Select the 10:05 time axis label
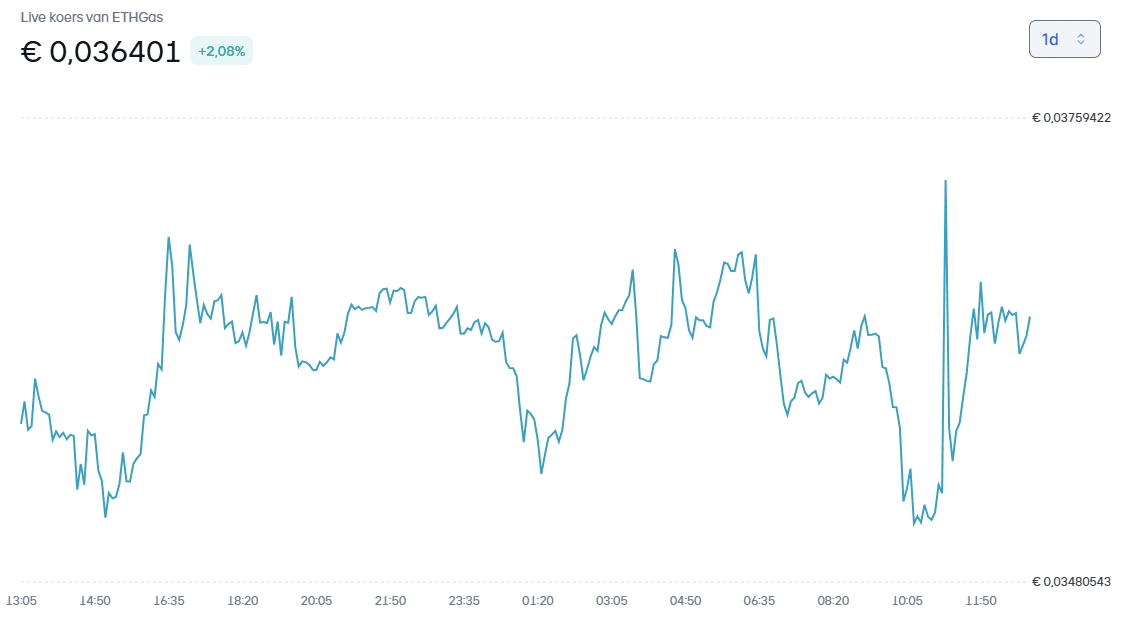 tap(907, 601)
